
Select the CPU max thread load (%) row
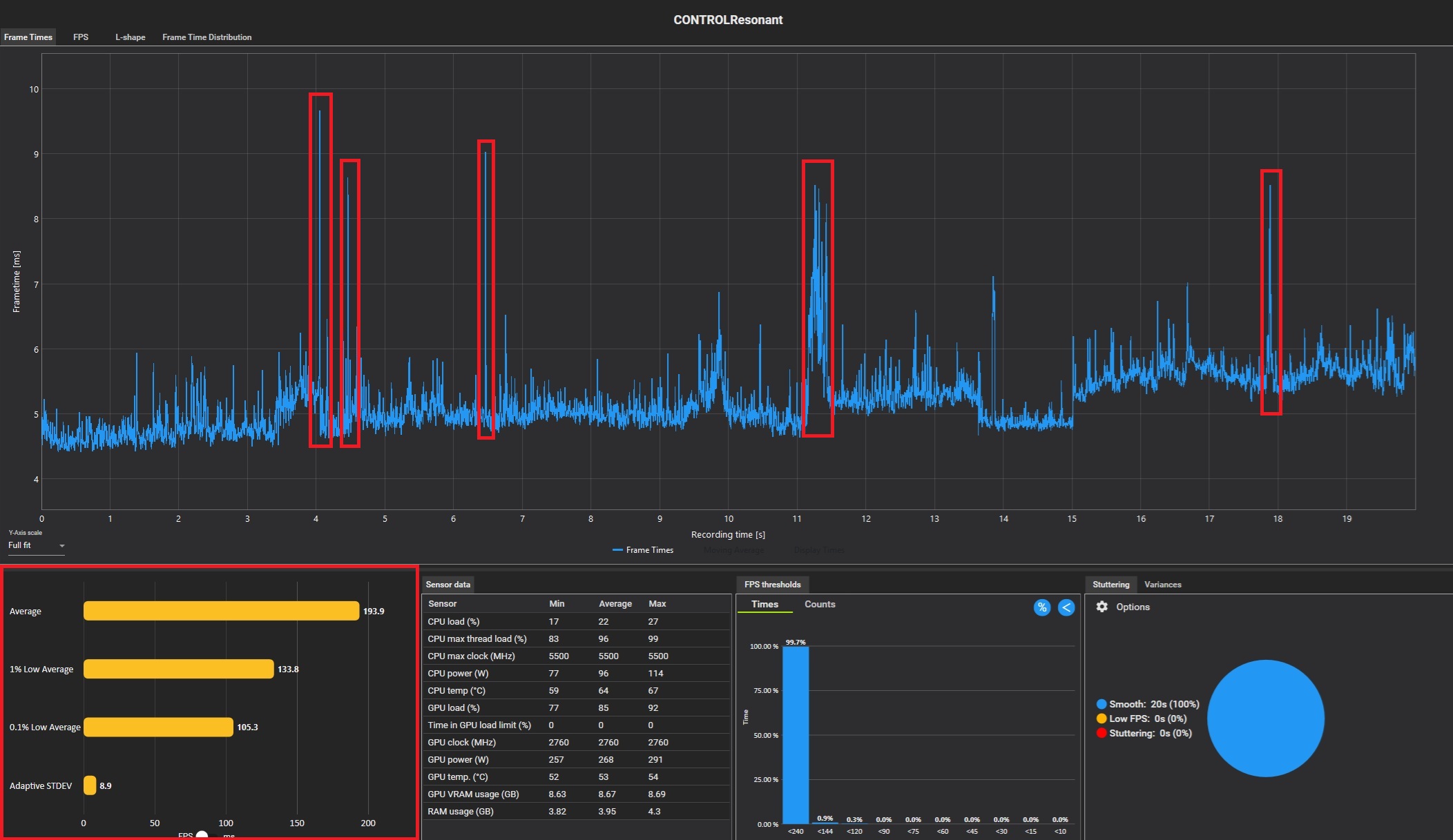click(577, 638)
